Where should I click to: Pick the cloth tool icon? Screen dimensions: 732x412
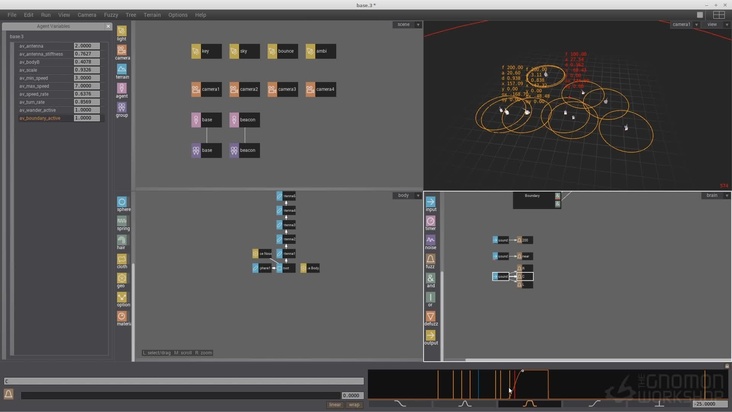pyautogui.click(x=122, y=259)
